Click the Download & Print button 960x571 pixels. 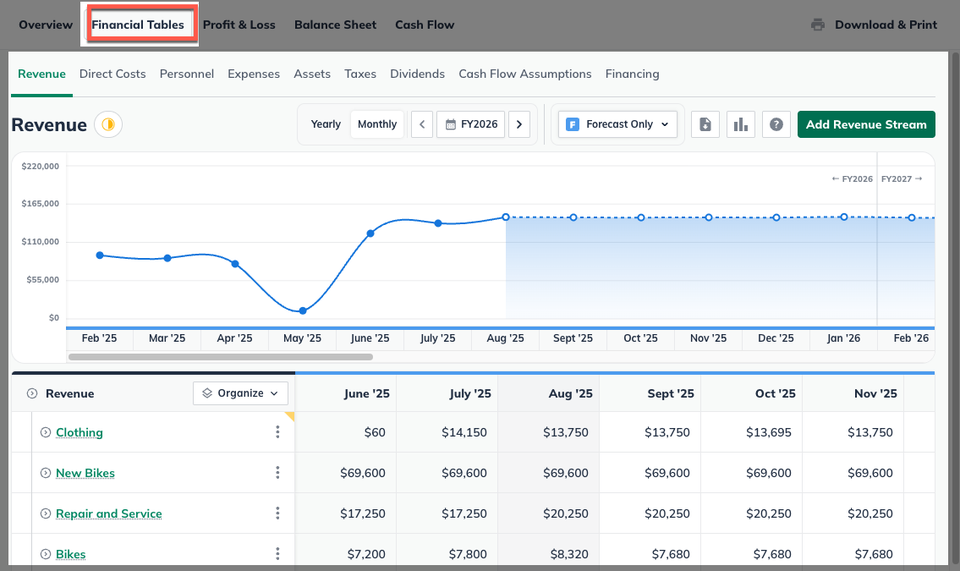click(x=874, y=25)
